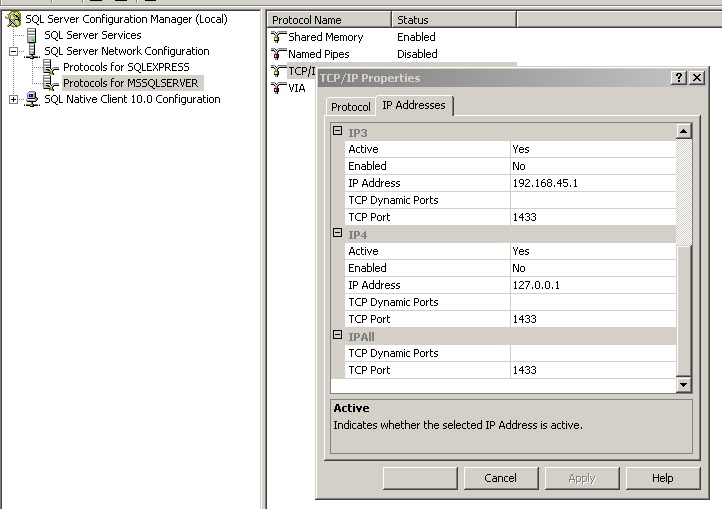
Task: Click the SQL Server Services icon
Action: click(x=31, y=35)
